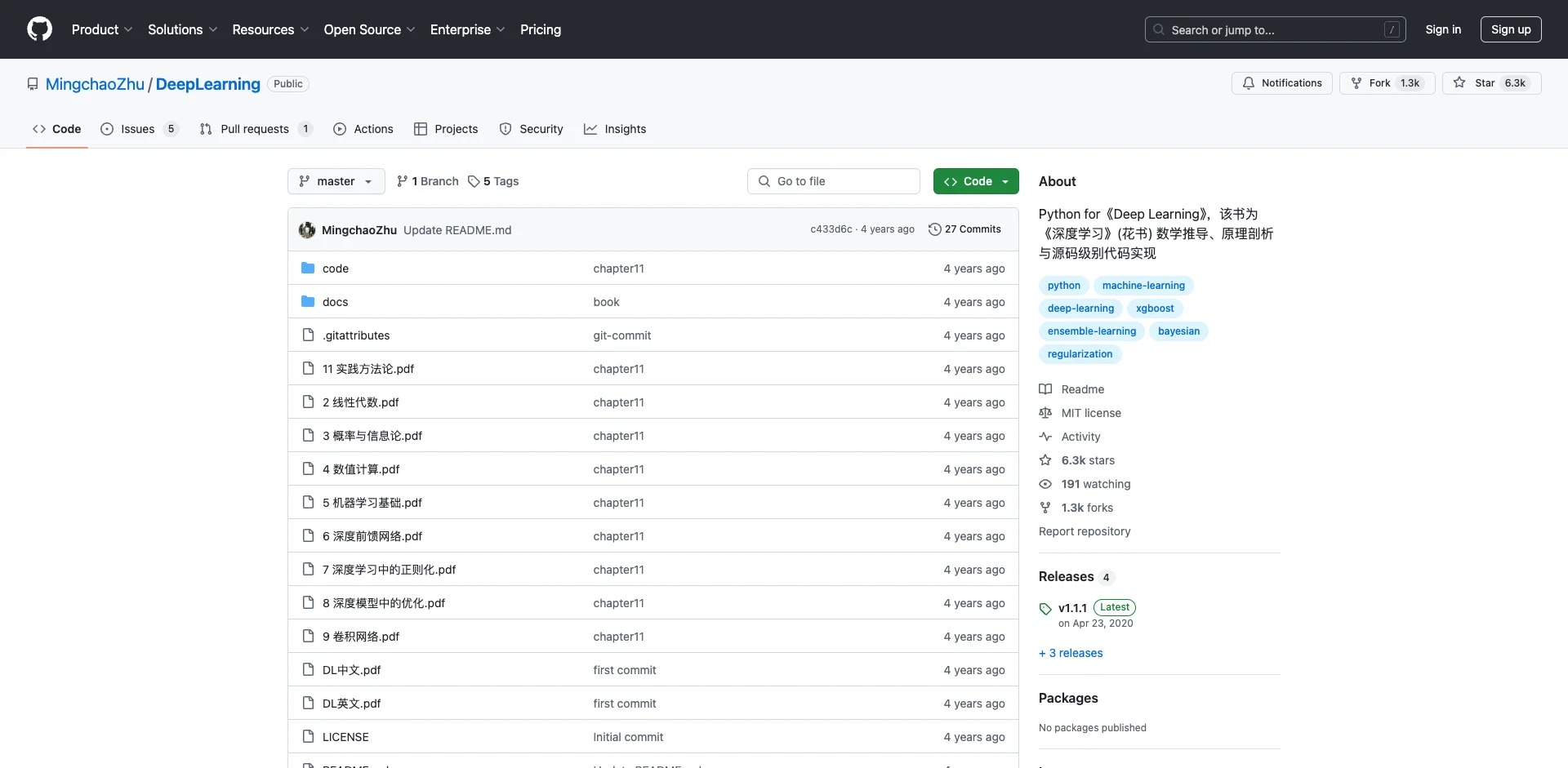
Task: Expand the Open Source menu
Action: [369, 29]
